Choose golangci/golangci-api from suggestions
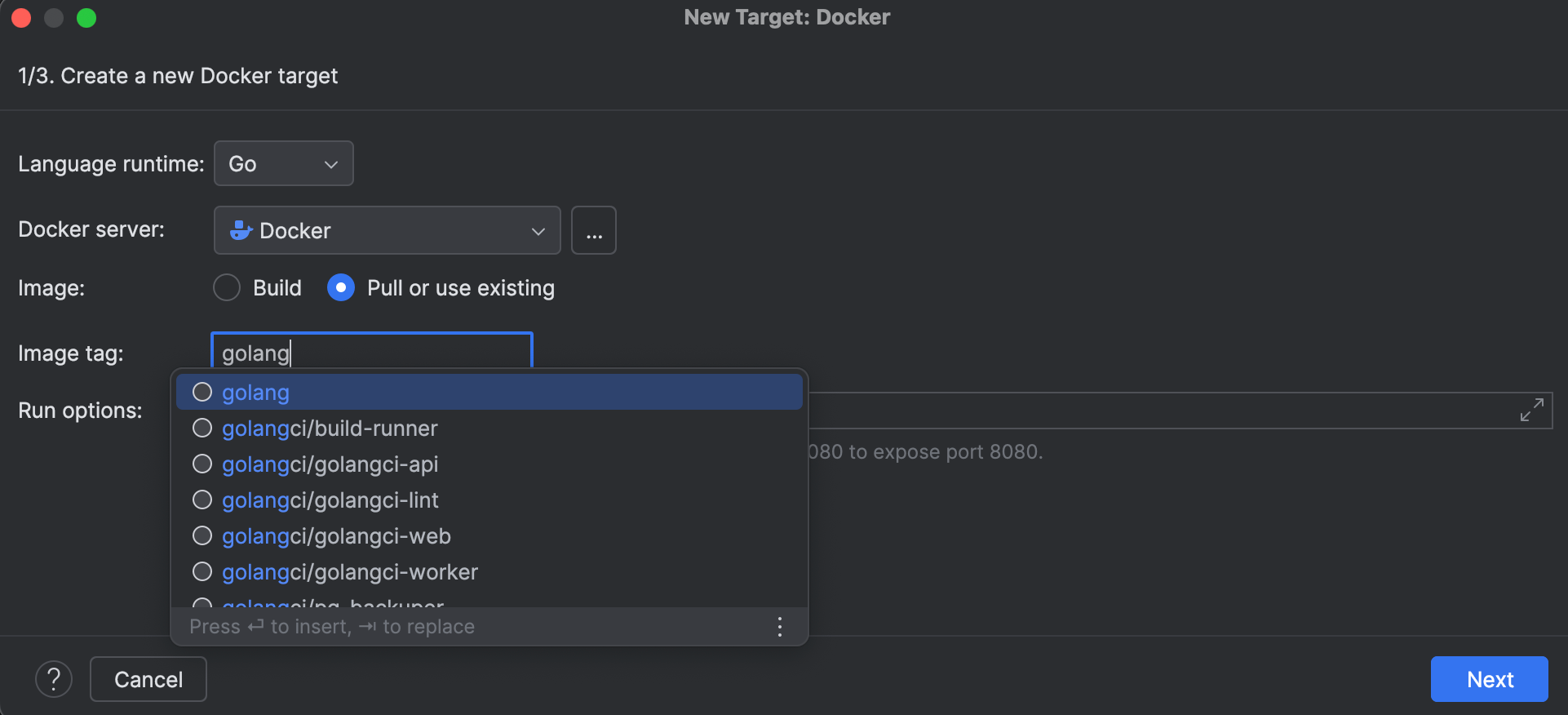Viewport: 1568px width, 715px height. click(330, 464)
